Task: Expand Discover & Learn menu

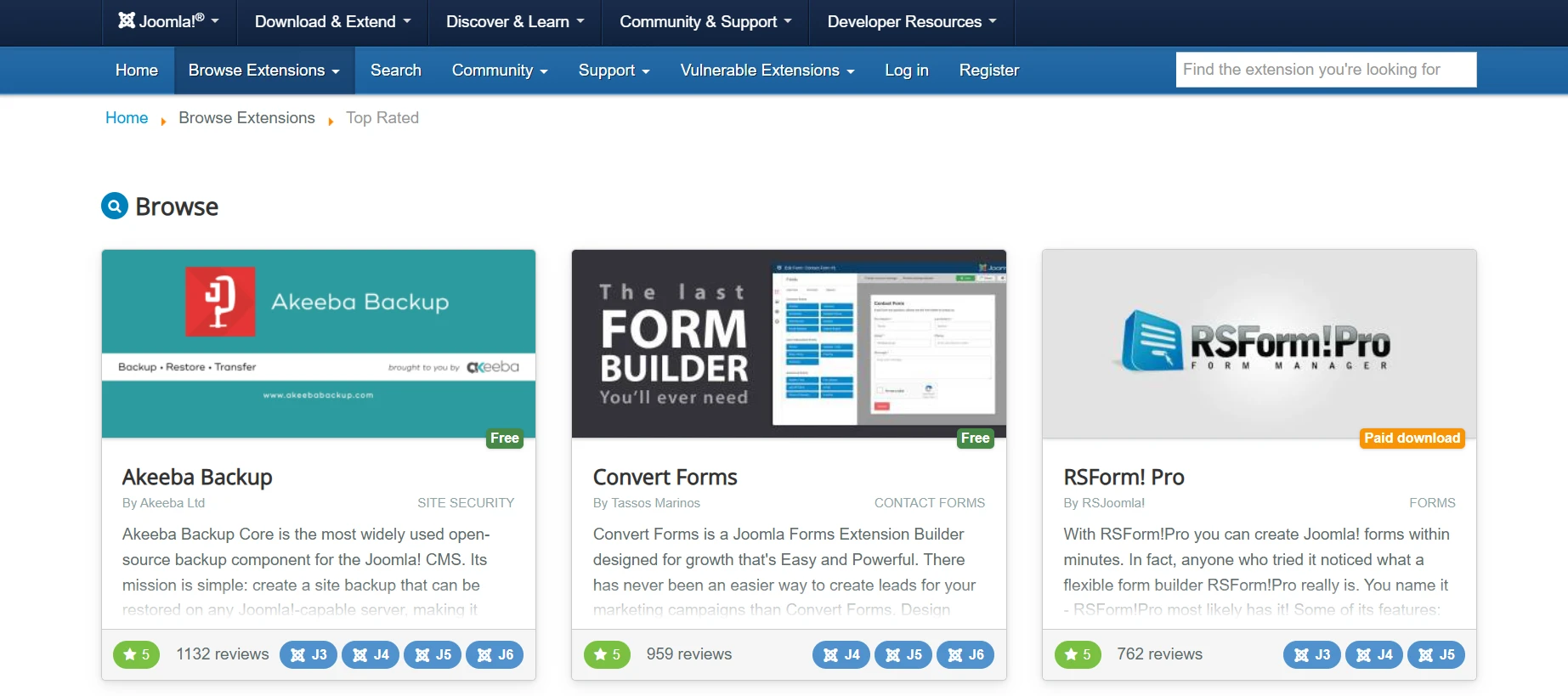Action: pyautogui.click(x=515, y=21)
